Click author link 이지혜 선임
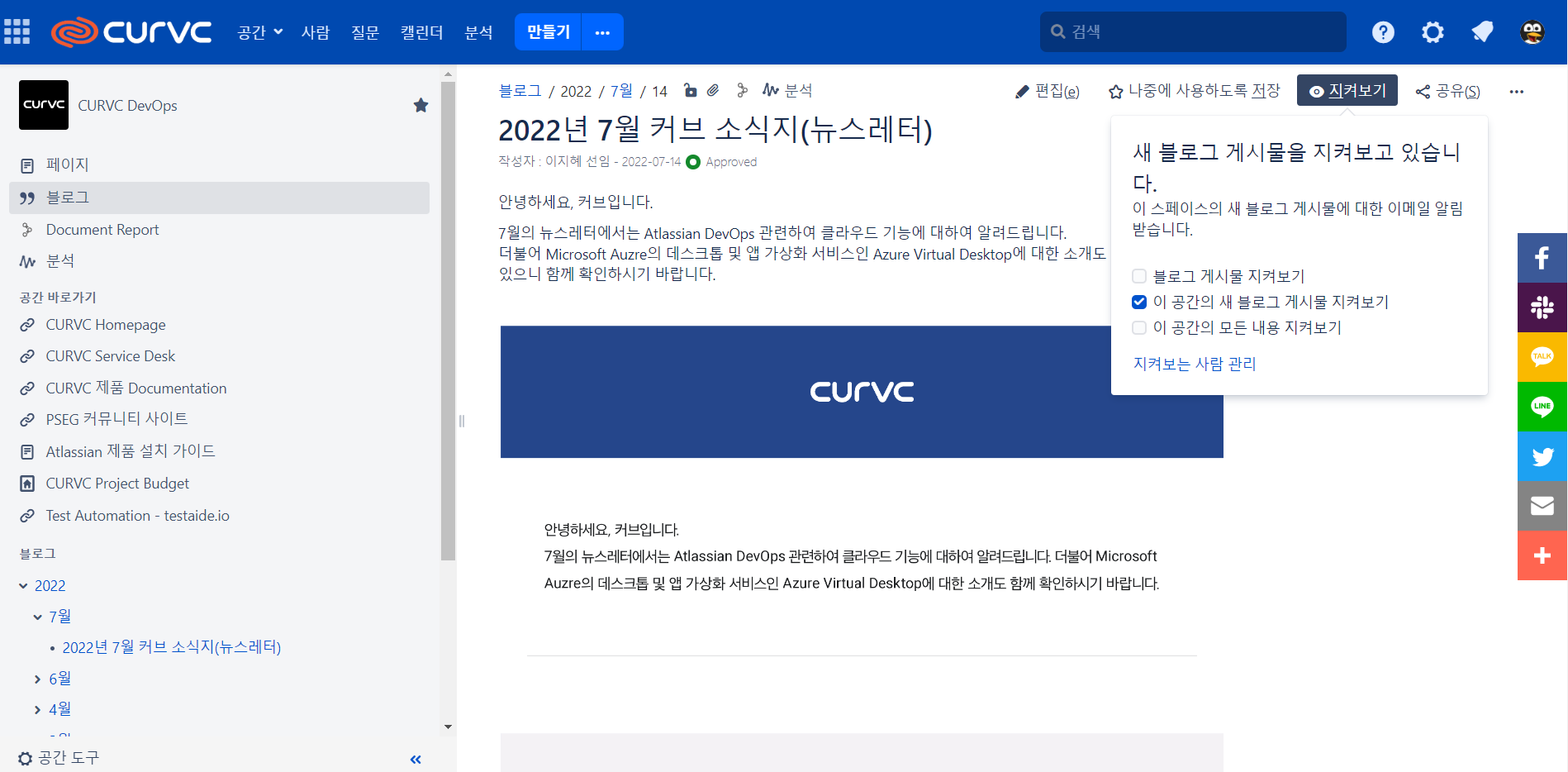Screen dimensions: 1568x772 click(x=577, y=162)
